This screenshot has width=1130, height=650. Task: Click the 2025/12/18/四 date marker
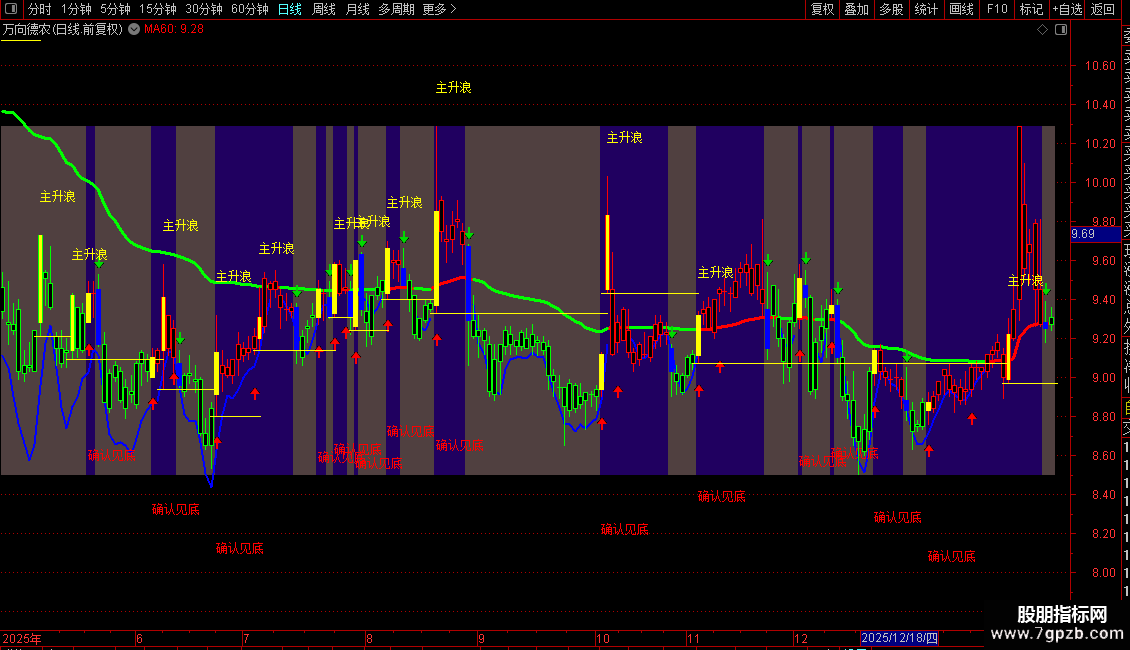pyautogui.click(x=899, y=638)
